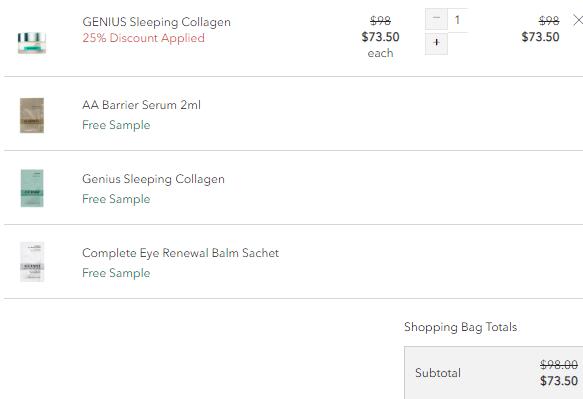Decrease quantity with the minus button
Screen dimensions: 583x399
436,18
